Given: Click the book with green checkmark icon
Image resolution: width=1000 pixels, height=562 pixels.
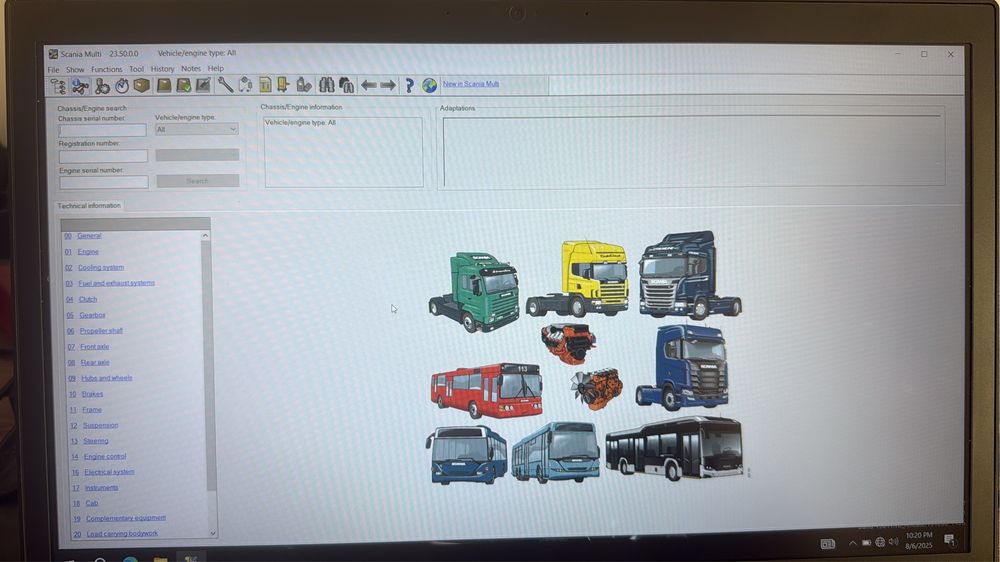Looking at the screenshot, I should (x=184, y=85).
